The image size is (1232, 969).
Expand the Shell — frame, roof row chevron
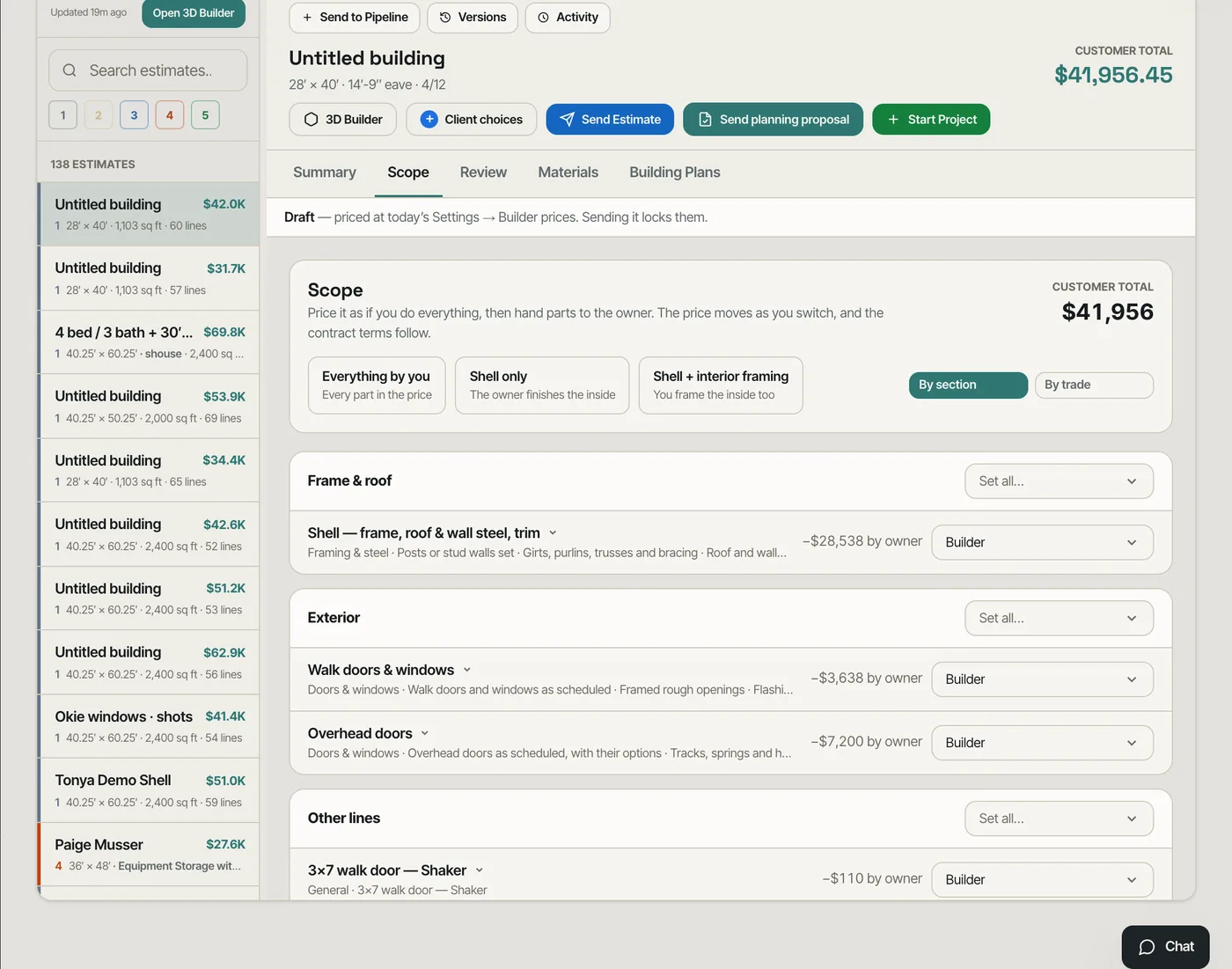pyautogui.click(x=553, y=533)
